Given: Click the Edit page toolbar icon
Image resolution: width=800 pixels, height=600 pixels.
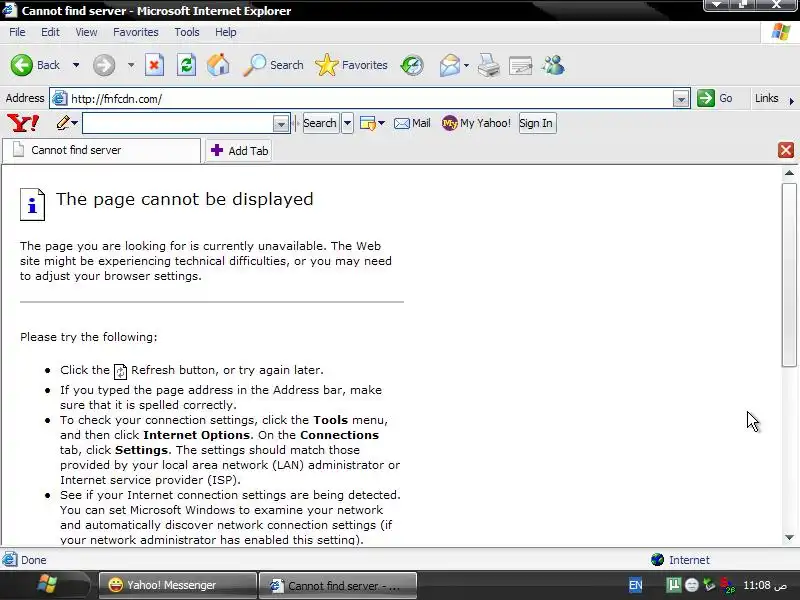Looking at the screenshot, I should coord(520,65).
